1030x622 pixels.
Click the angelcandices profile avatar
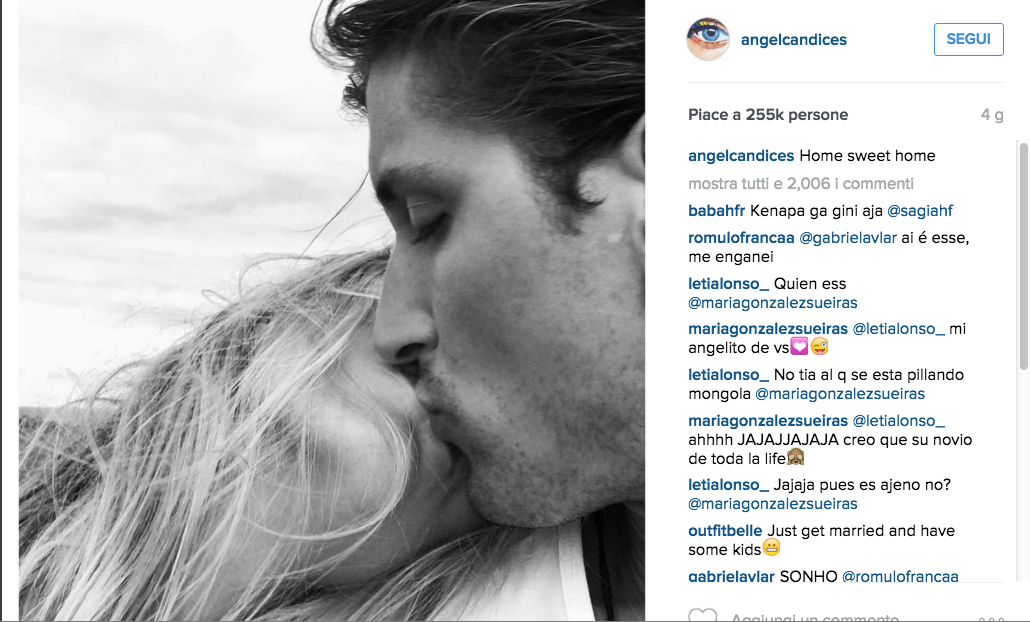707,39
